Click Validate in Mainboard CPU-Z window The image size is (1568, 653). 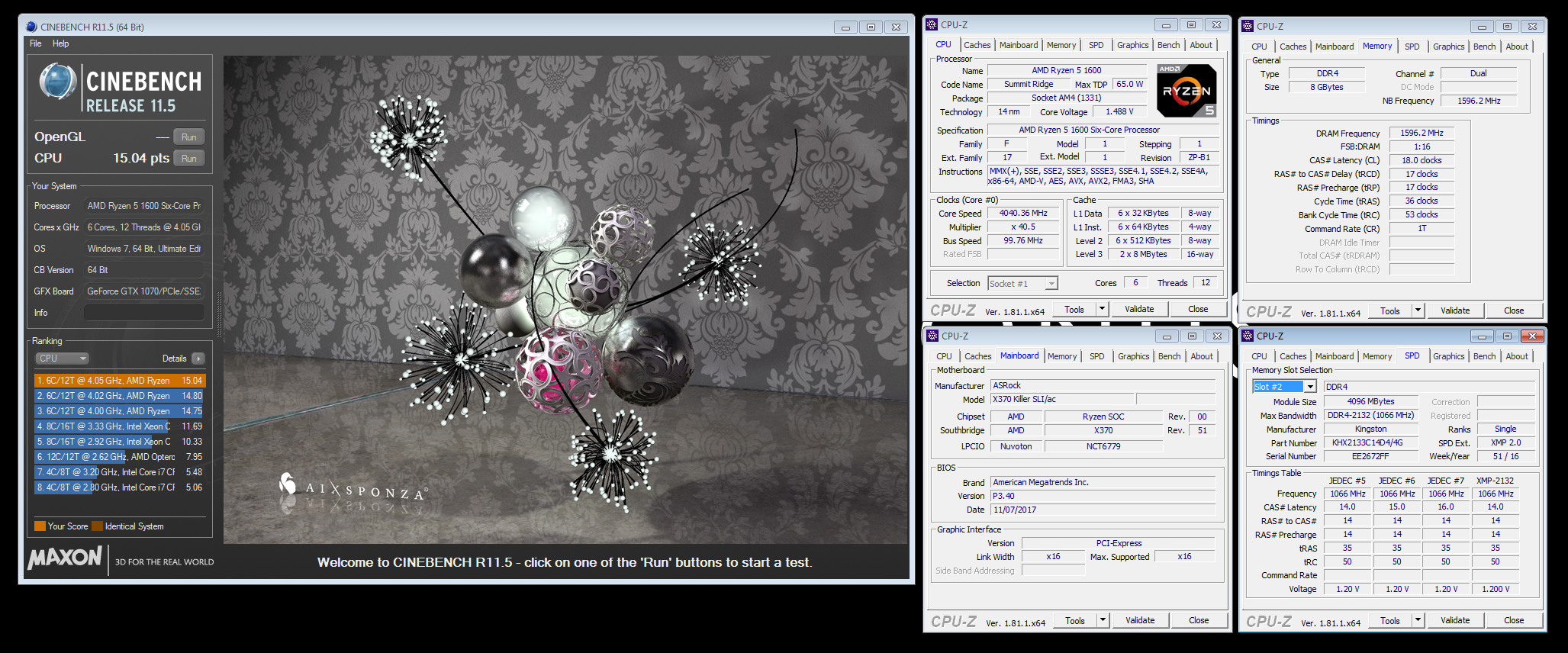1140,620
